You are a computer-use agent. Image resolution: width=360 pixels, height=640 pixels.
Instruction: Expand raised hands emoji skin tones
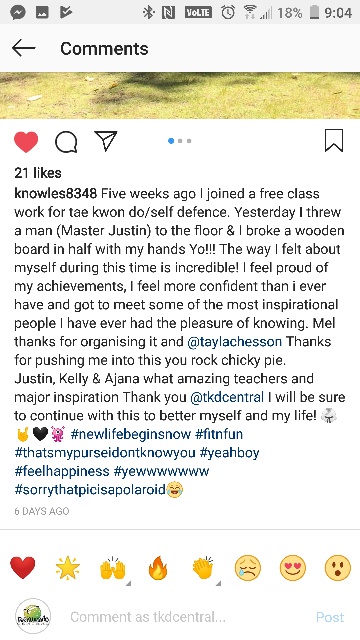pos(113,569)
